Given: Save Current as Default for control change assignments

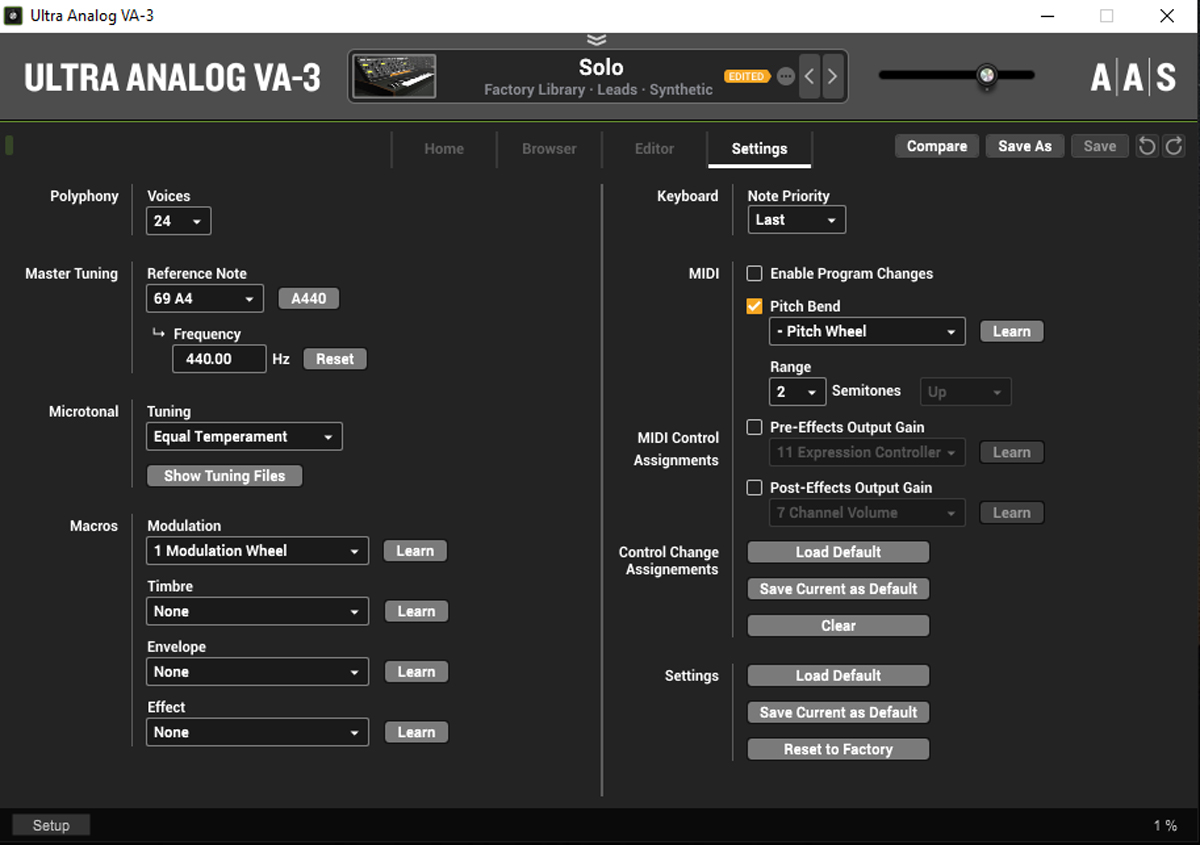Looking at the screenshot, I should click(x=838, y=589).
